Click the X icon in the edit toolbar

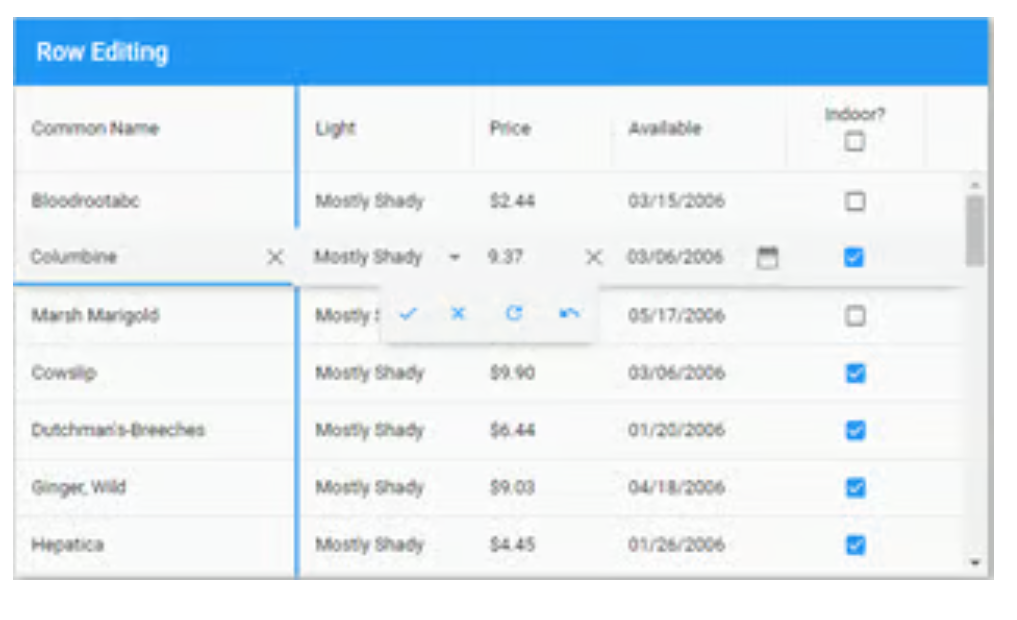pyautogui.click(x=458, y=314)
